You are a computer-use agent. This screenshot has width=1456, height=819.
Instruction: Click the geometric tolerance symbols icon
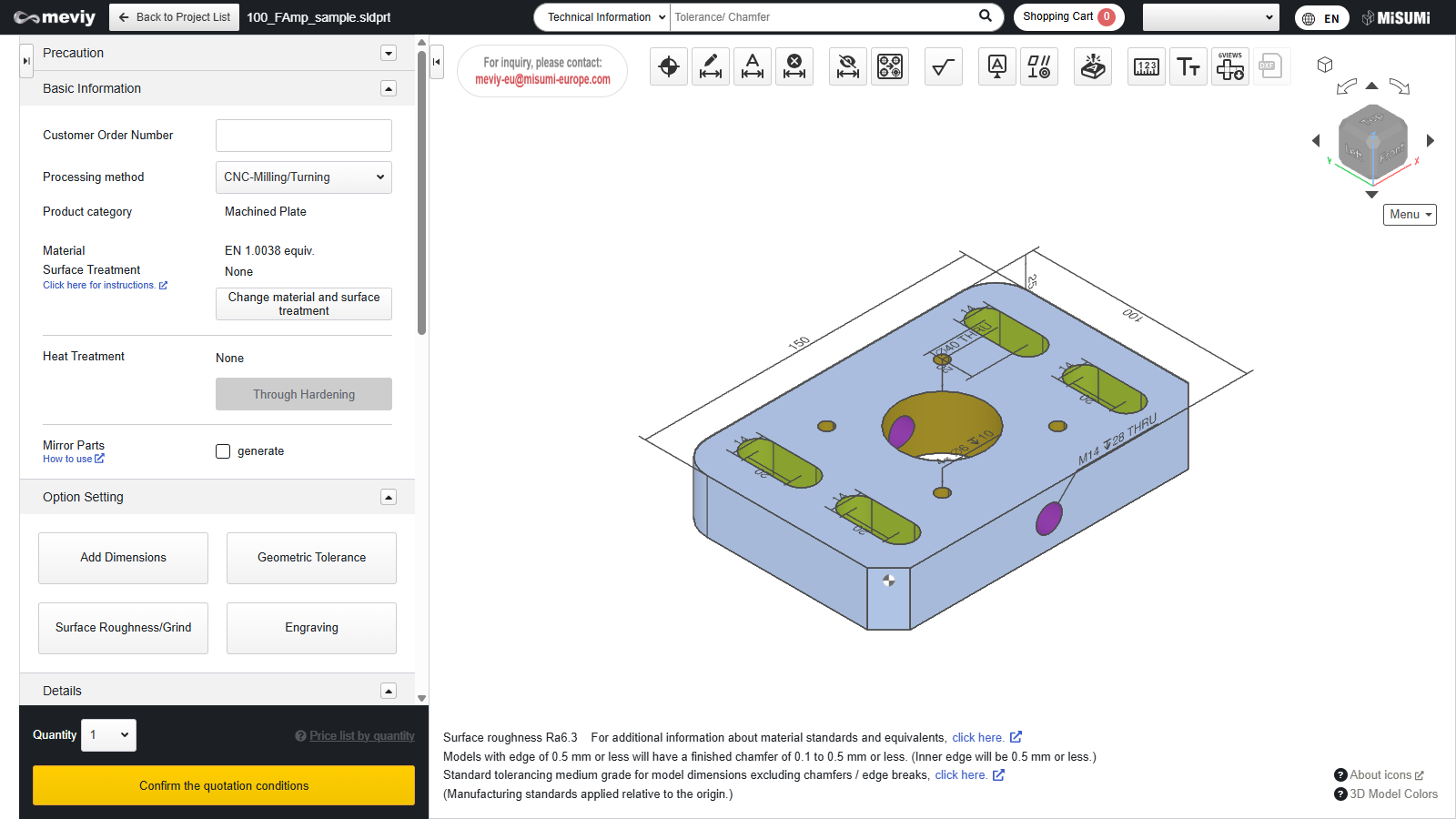click(1039, 66)
